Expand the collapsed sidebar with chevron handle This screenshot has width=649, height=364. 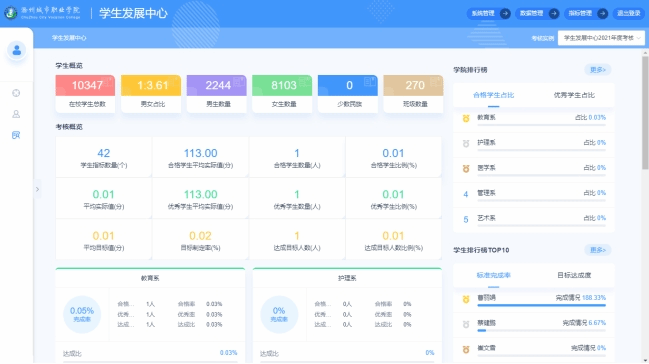pyautogui.click(x=37, y=189)
